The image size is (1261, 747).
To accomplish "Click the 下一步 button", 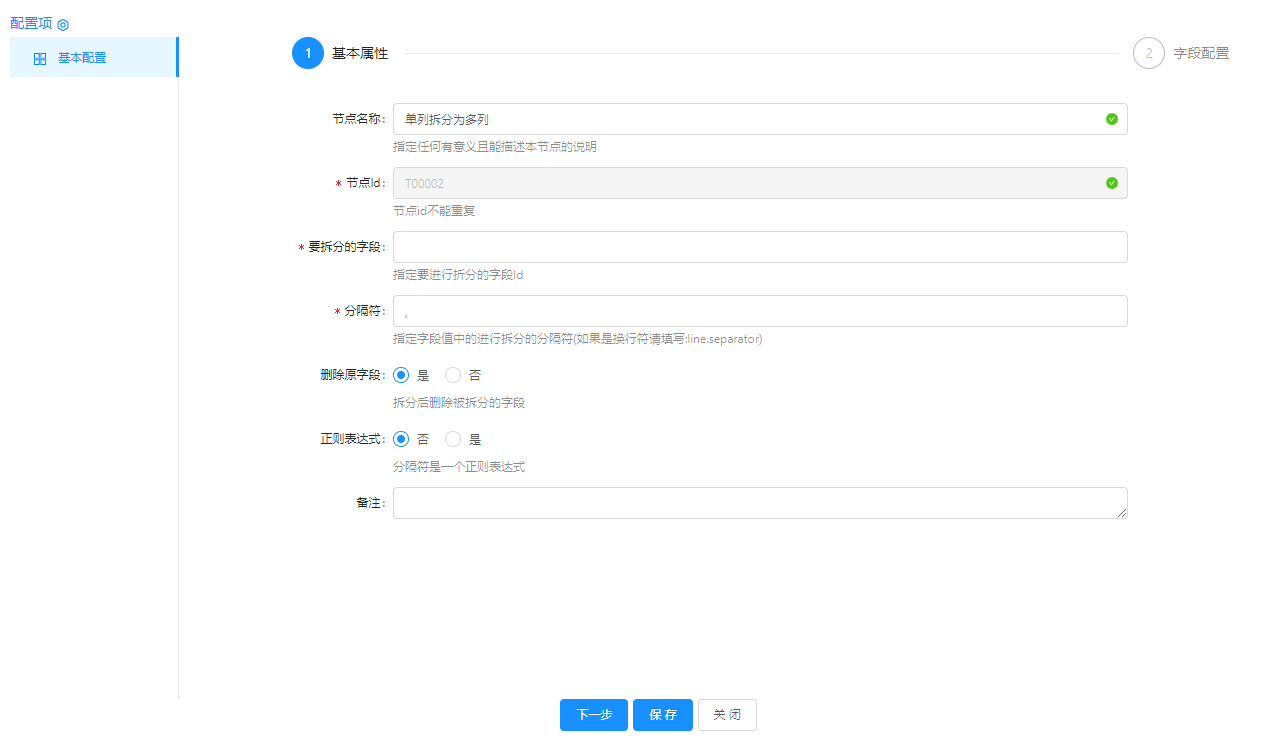I will click(x=594, y=715).
